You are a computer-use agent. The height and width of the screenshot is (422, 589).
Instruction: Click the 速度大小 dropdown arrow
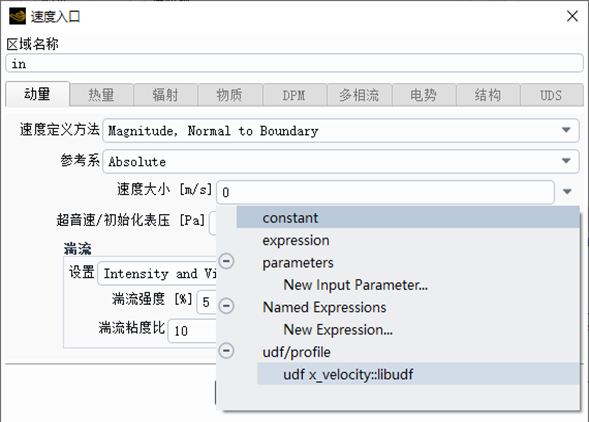tap(567, 192)
